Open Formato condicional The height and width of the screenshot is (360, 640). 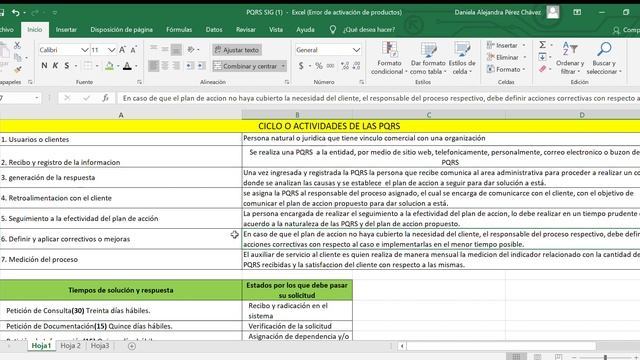389,58
